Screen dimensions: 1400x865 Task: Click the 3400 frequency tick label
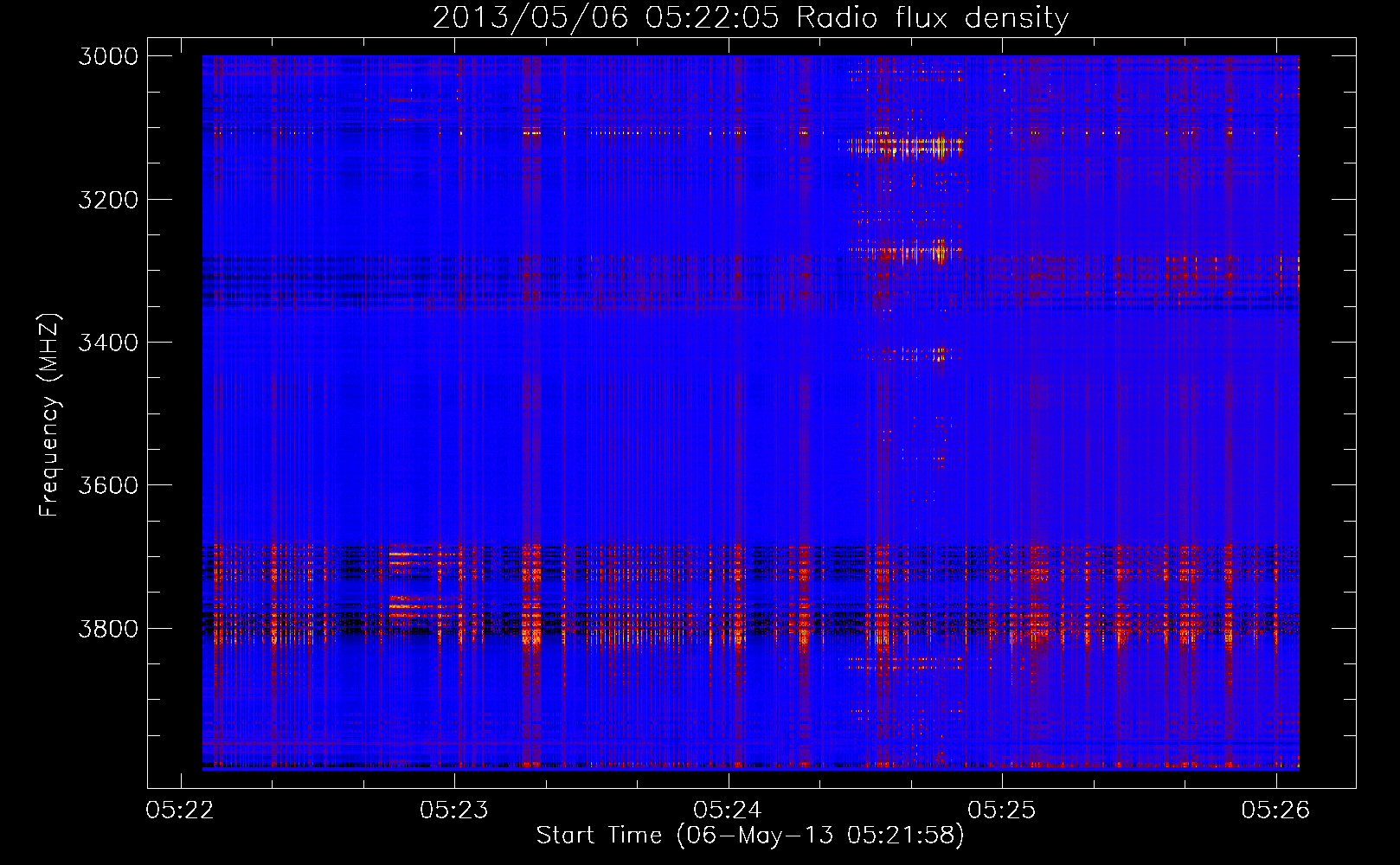[x=108, y=343]
